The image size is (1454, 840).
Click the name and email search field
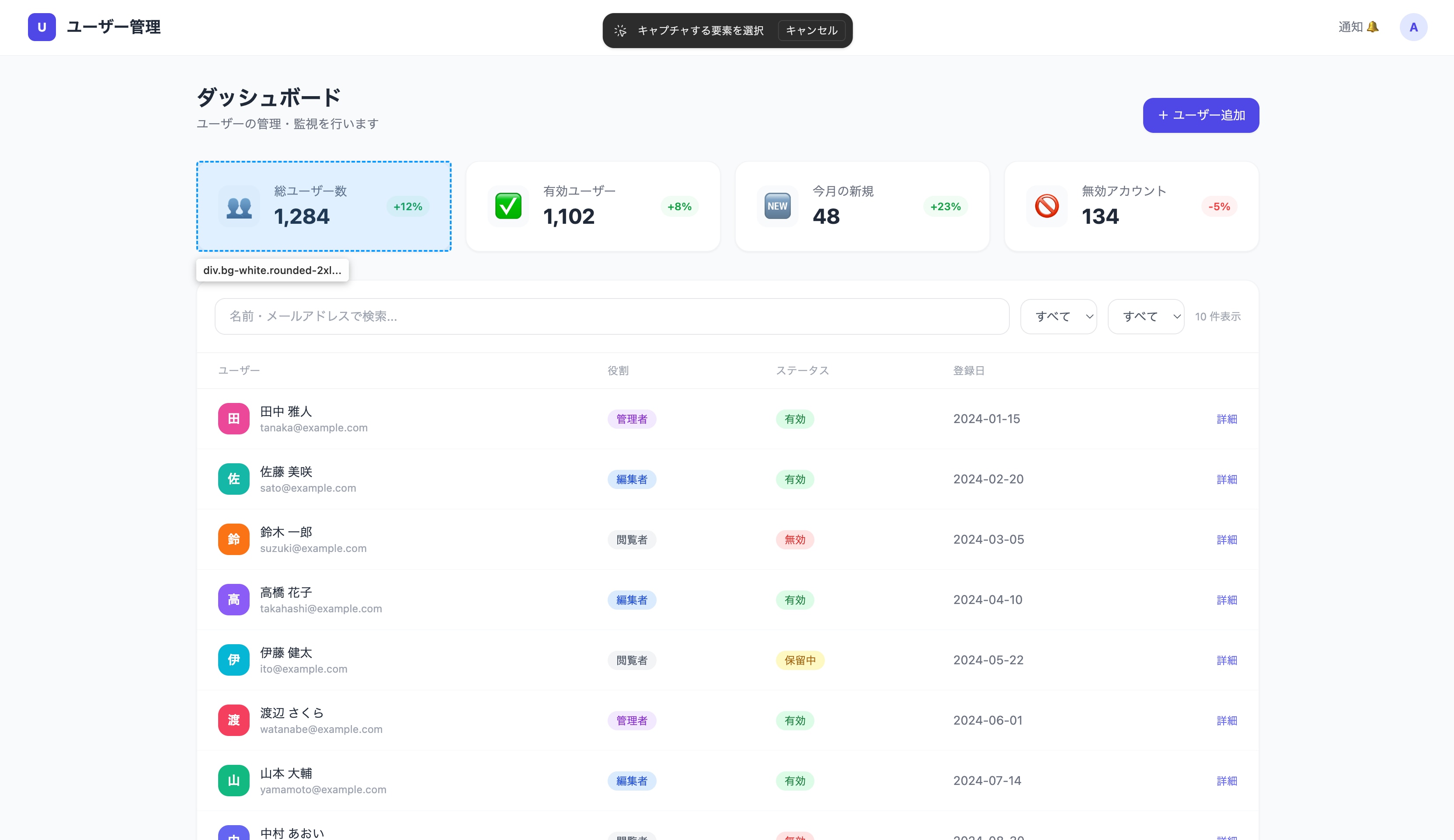tap(612, 316)
